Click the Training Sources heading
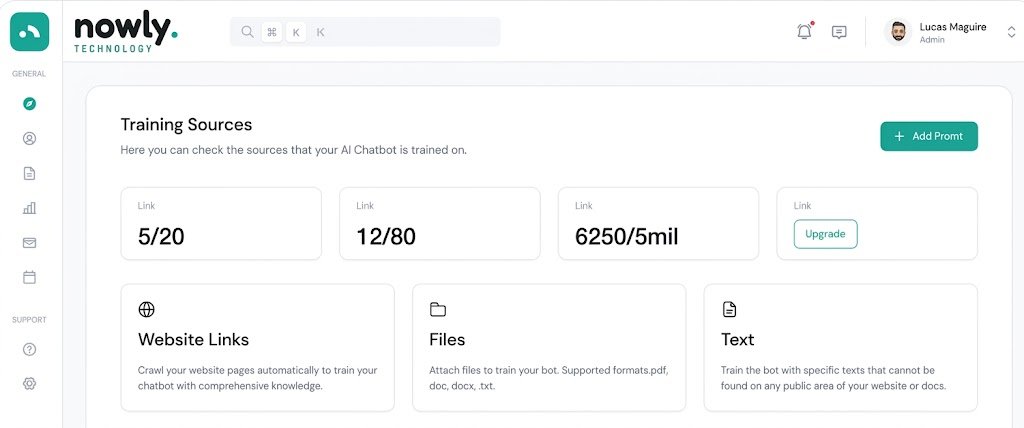The image size is (1024, 428). pos(186,124)
